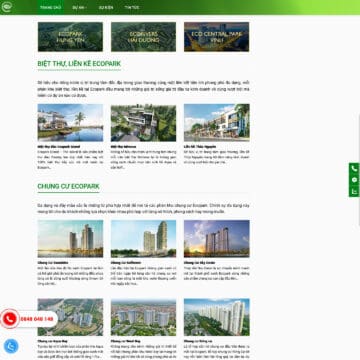
Task: Open the sunset sky apartment towers thumbnail
Action: [217, 239]
